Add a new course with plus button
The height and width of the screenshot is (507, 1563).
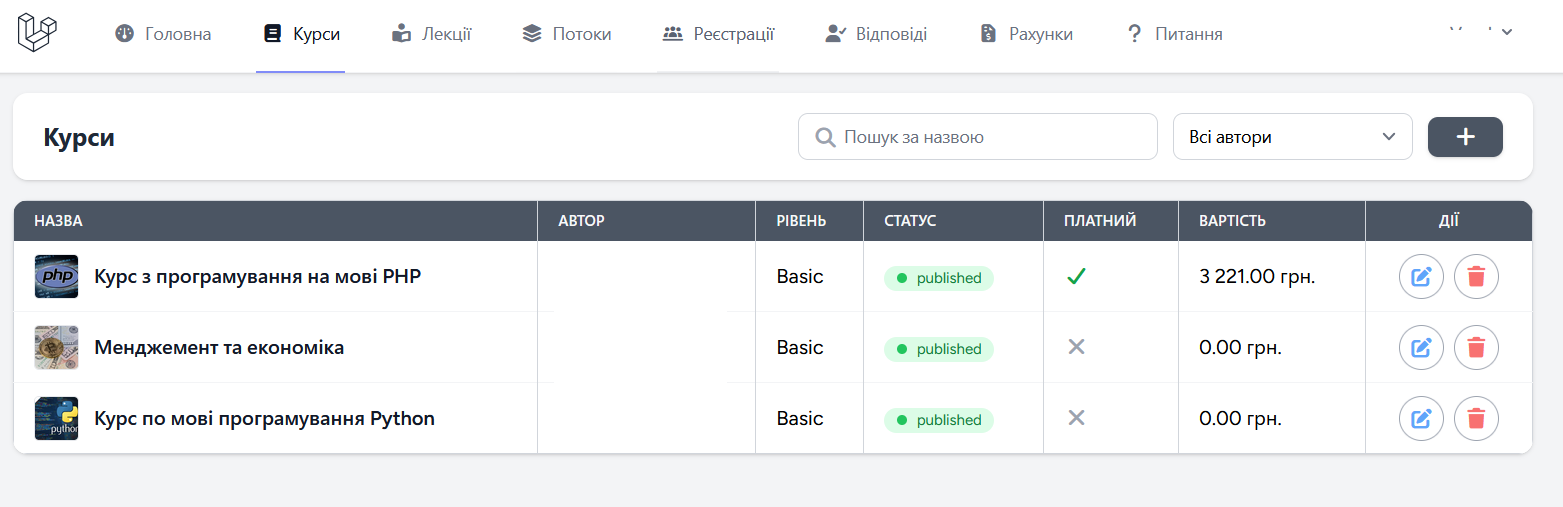[x=1465, y=137]
